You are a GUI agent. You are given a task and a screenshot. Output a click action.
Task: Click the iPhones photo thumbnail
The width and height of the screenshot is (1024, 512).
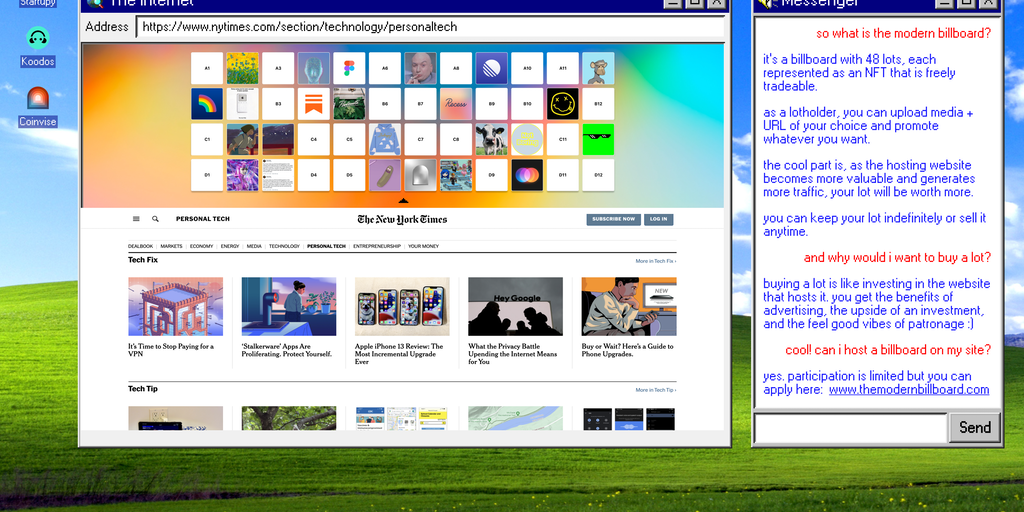pos(402,307)
